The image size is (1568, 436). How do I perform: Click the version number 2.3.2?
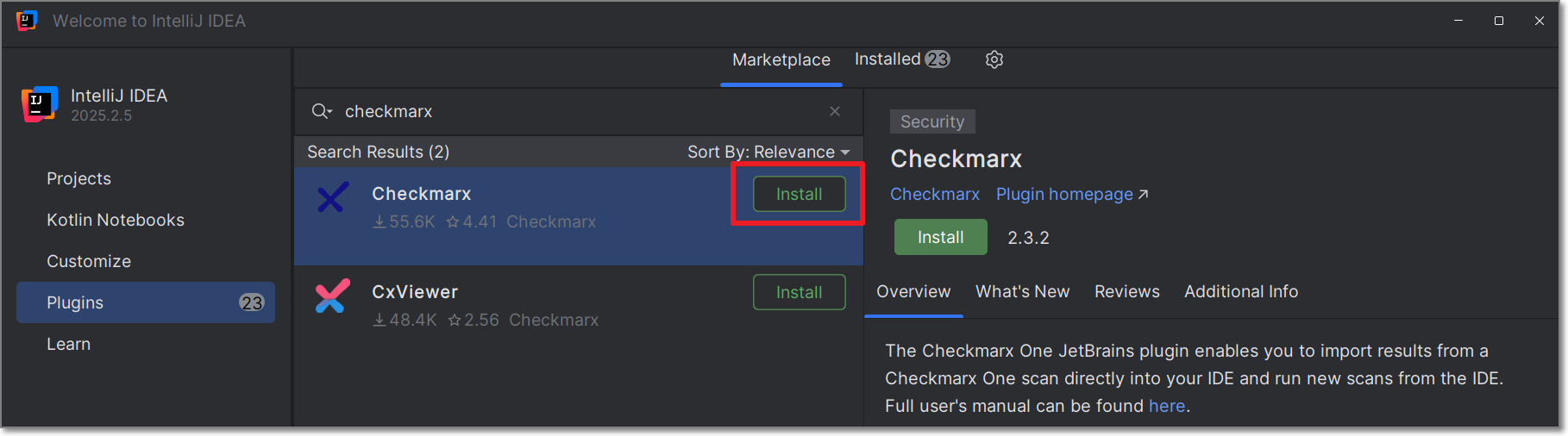click(x=1028, y=238)
